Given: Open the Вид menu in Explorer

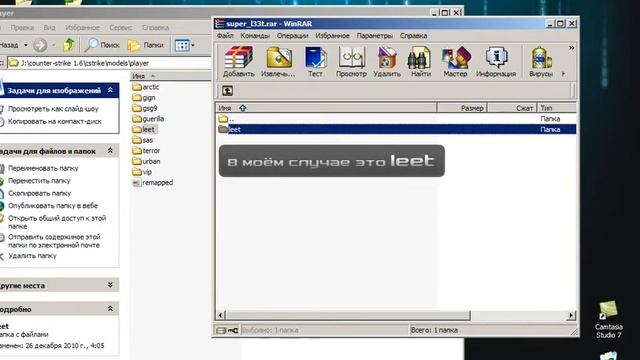Looking at the screenshot, I should (x=49, y=27).
